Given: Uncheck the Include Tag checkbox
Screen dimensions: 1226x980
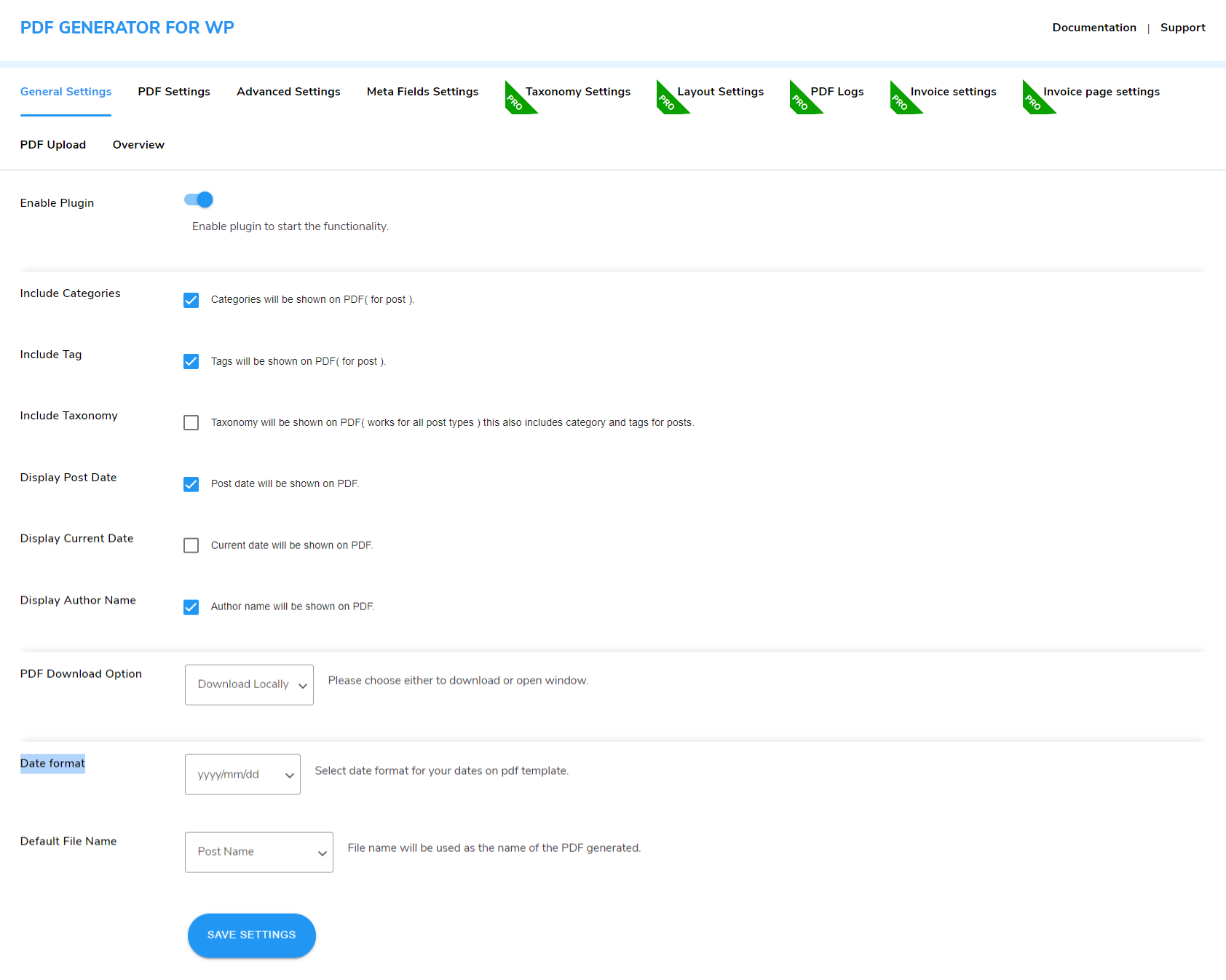Looking at the screenshot, I should pyautogui.click(x=191, y=361).
